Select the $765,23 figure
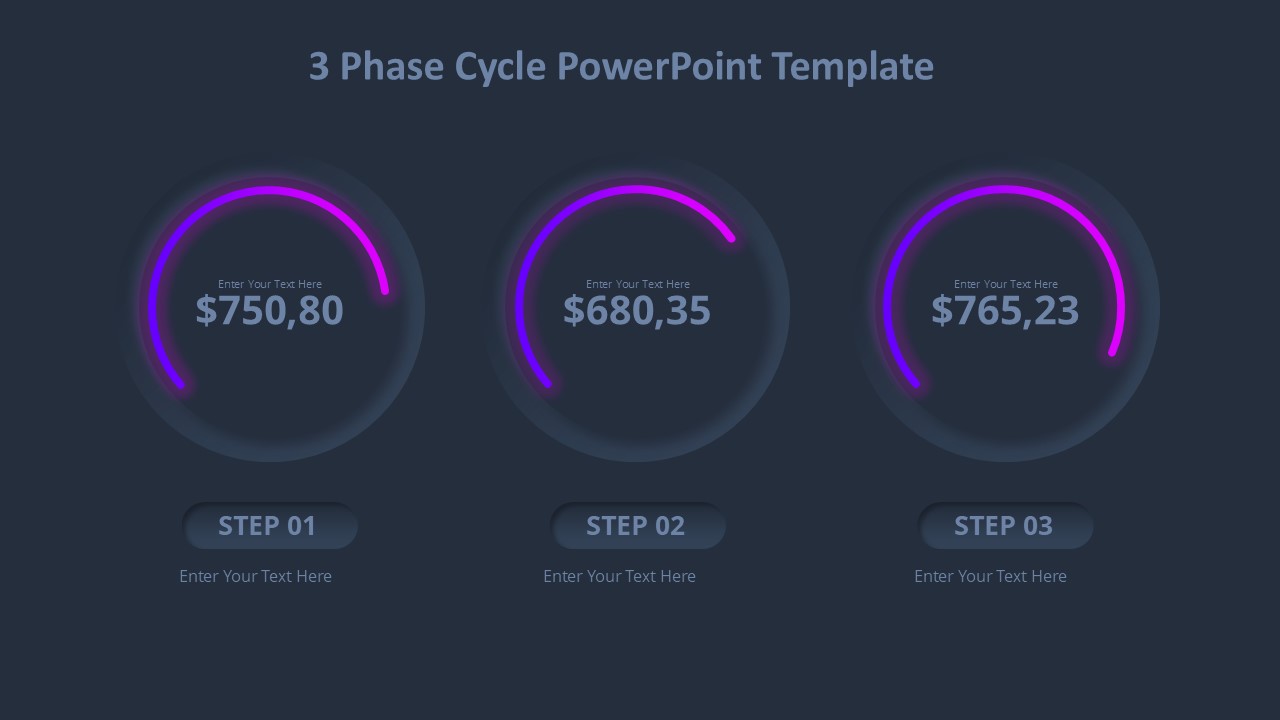The width and height of the screenshot is (1280, 720). coord(1005,310)
